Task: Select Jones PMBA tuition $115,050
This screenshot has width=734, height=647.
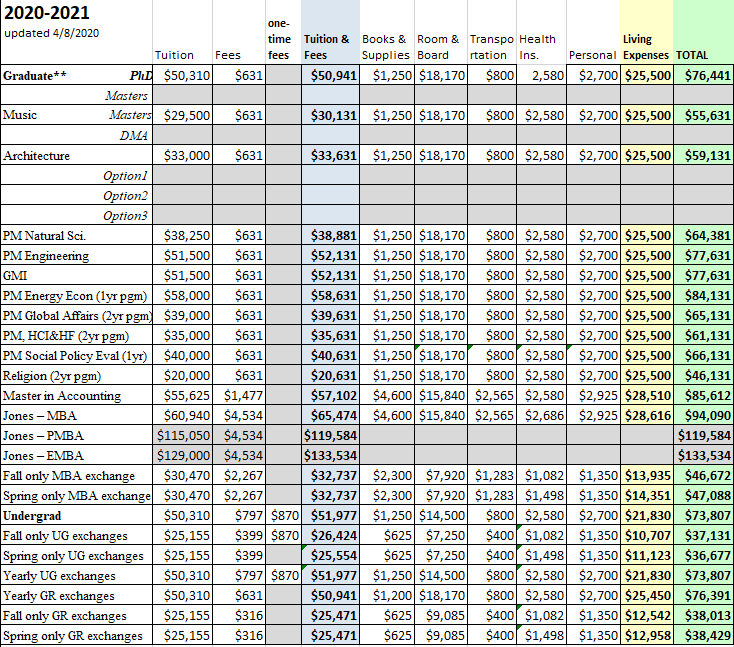Action: pyautogui.click(x=184, y=436)
